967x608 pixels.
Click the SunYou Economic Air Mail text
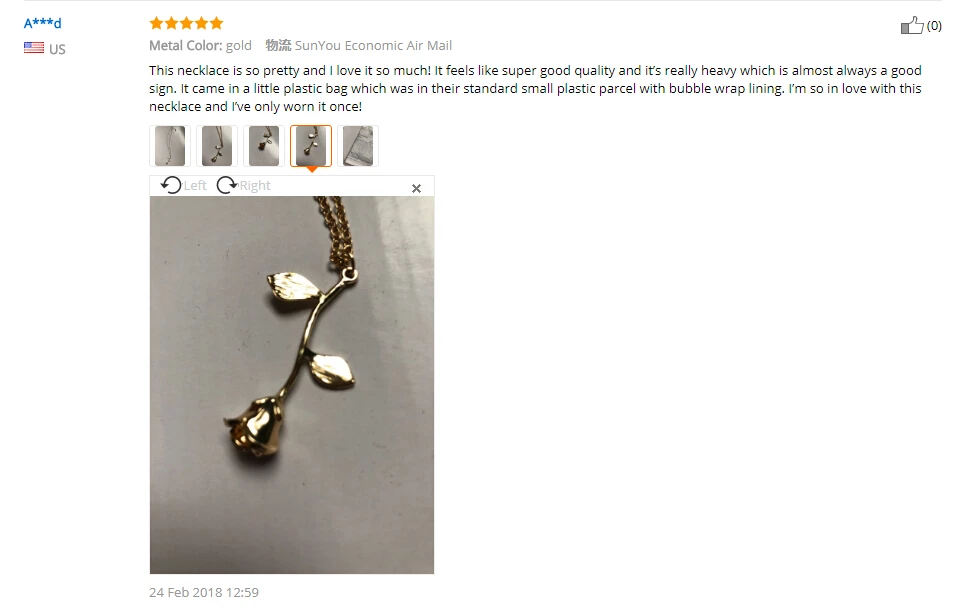coord(373,46)
